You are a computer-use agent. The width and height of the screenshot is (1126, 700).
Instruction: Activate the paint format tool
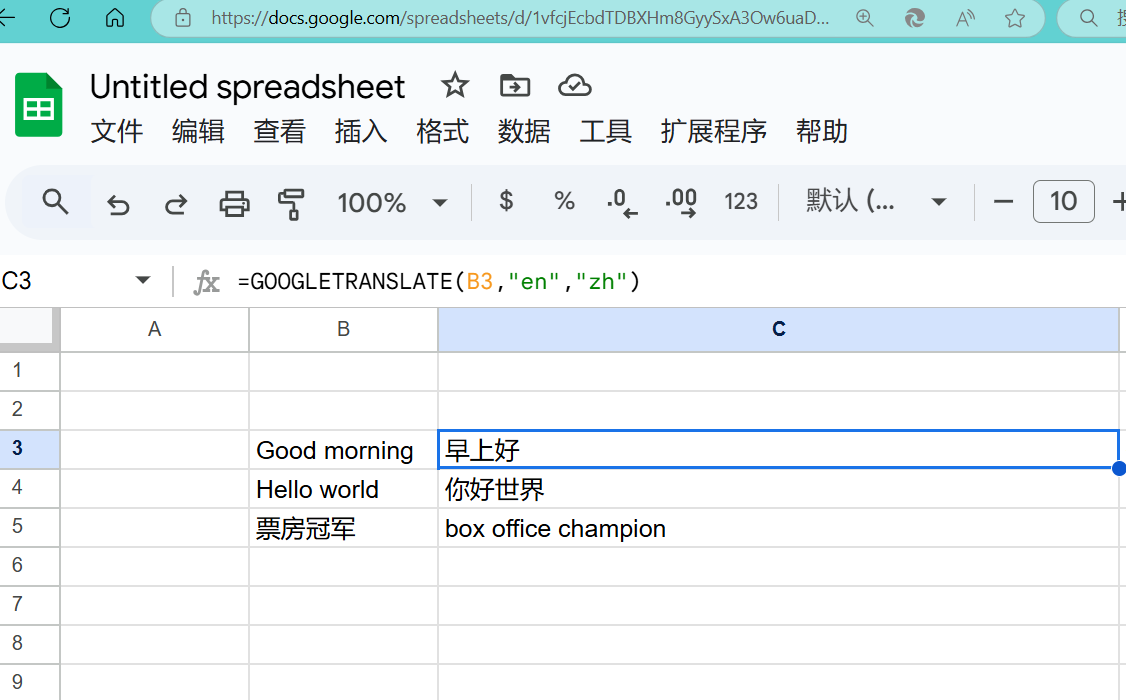[x=291, y=204]
